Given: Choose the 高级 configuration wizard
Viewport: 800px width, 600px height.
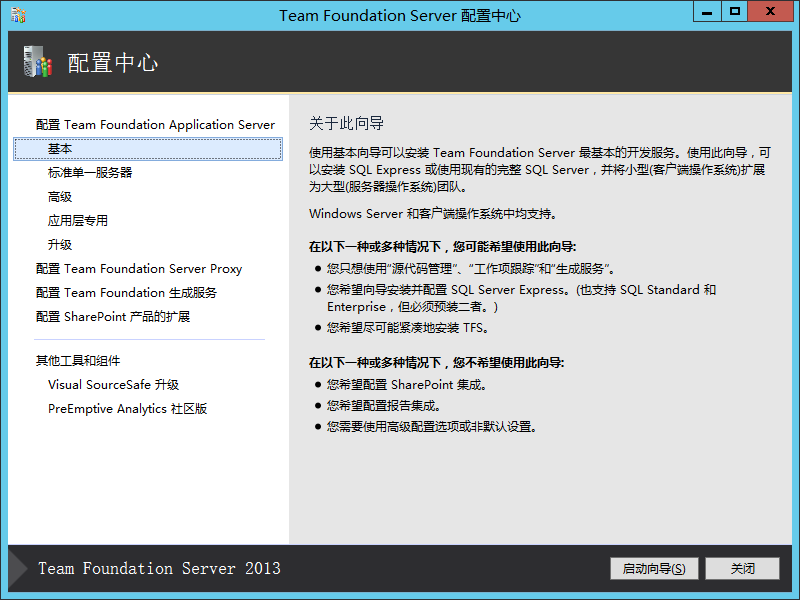Looking at the screenshot, I should coord(60,197).
